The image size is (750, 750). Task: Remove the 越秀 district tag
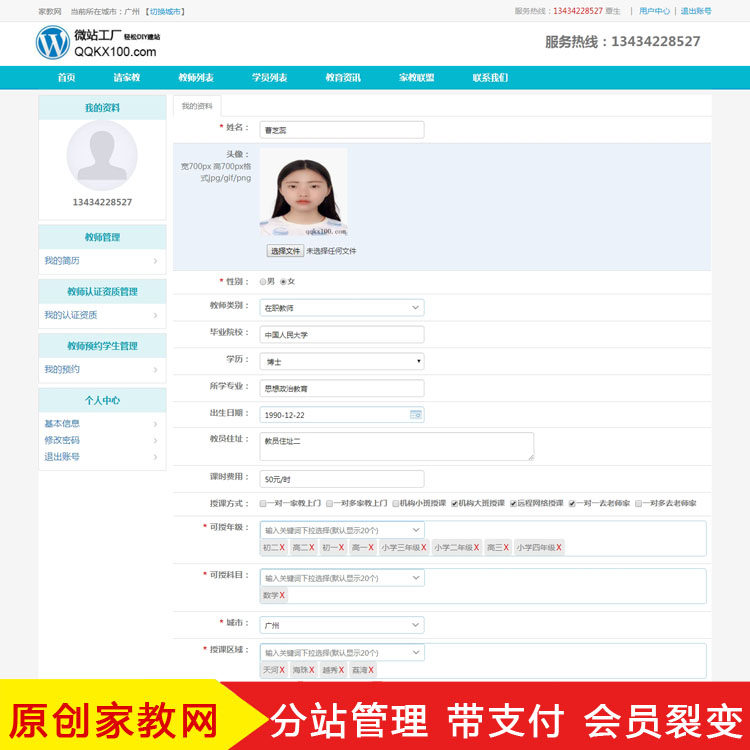[342, 670]
